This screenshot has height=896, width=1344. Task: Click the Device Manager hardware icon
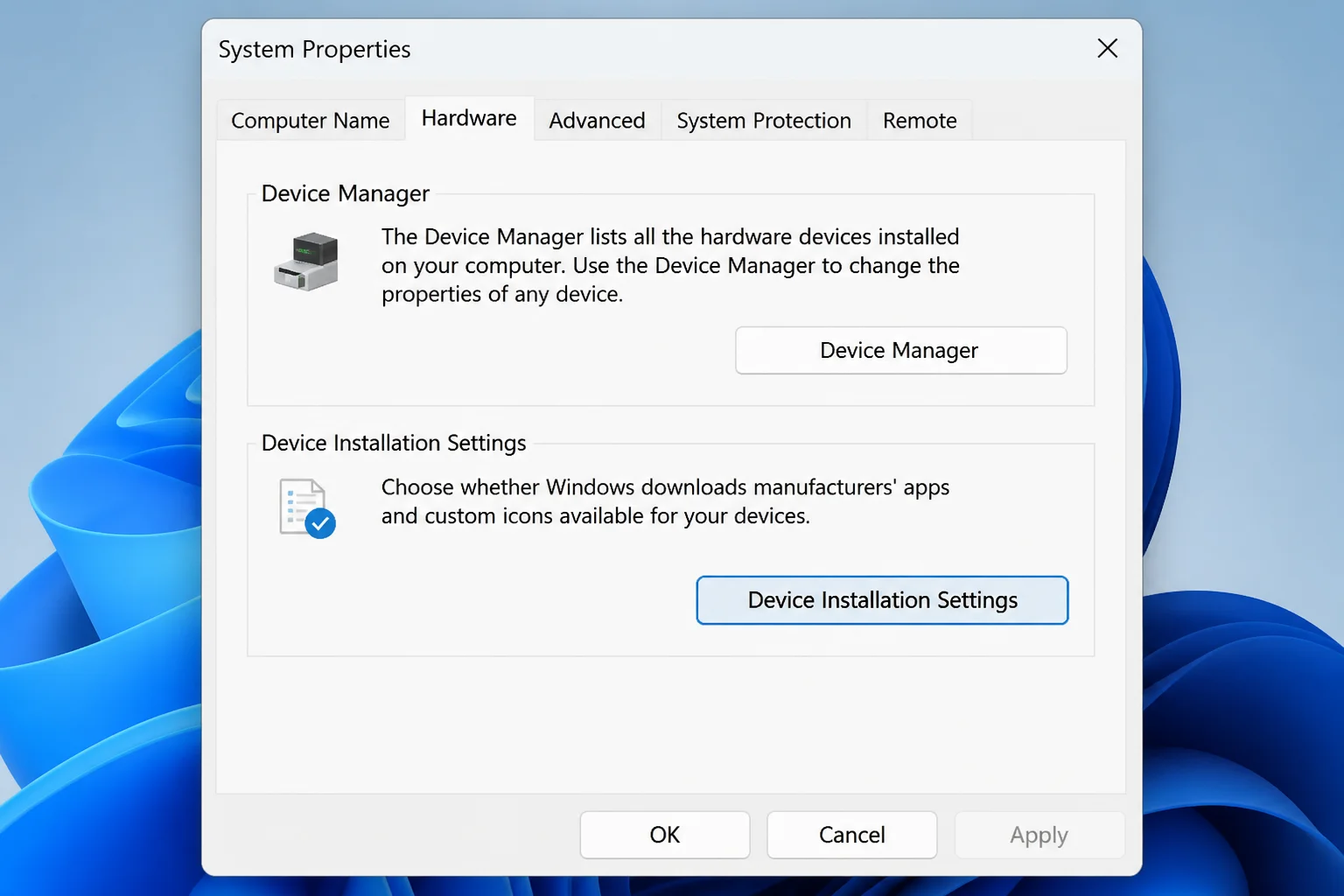[306, 262]
